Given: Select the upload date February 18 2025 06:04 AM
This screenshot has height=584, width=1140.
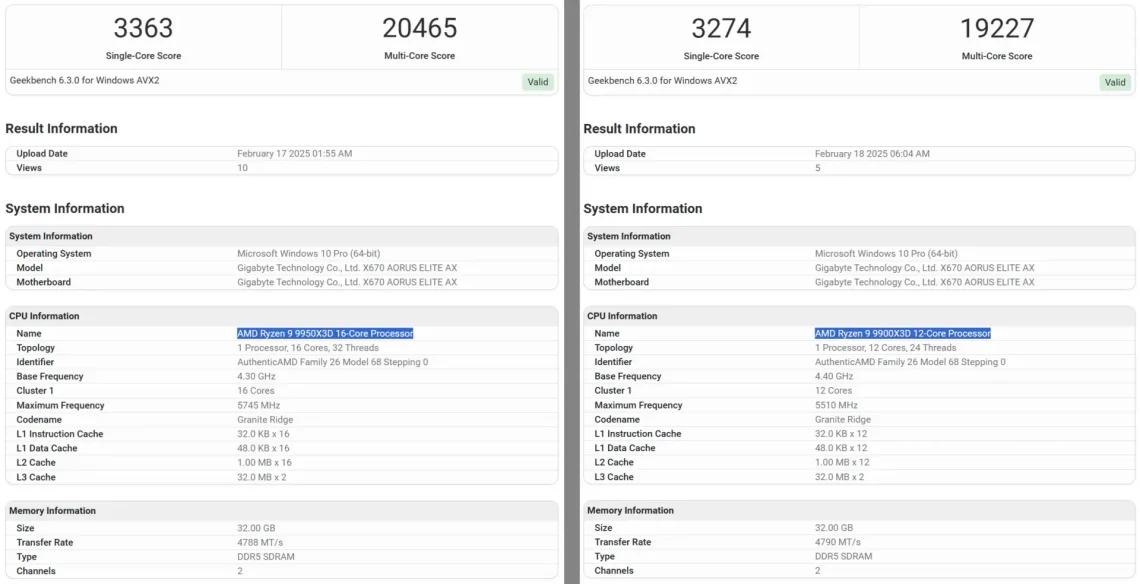Looking at the screenshot, I should (872, 153).
